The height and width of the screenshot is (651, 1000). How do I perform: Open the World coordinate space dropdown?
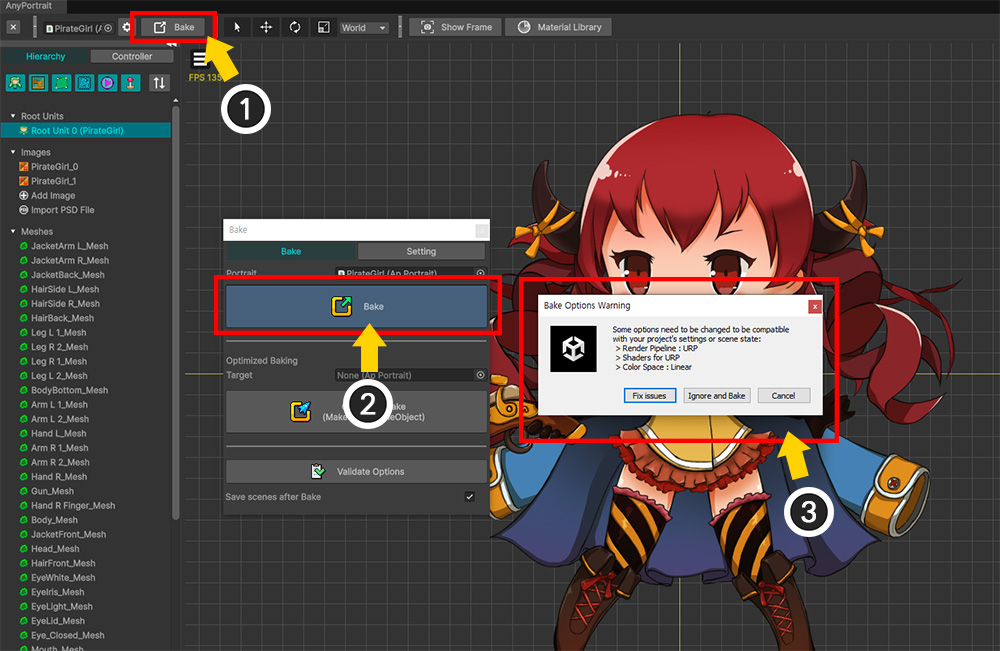364,28
